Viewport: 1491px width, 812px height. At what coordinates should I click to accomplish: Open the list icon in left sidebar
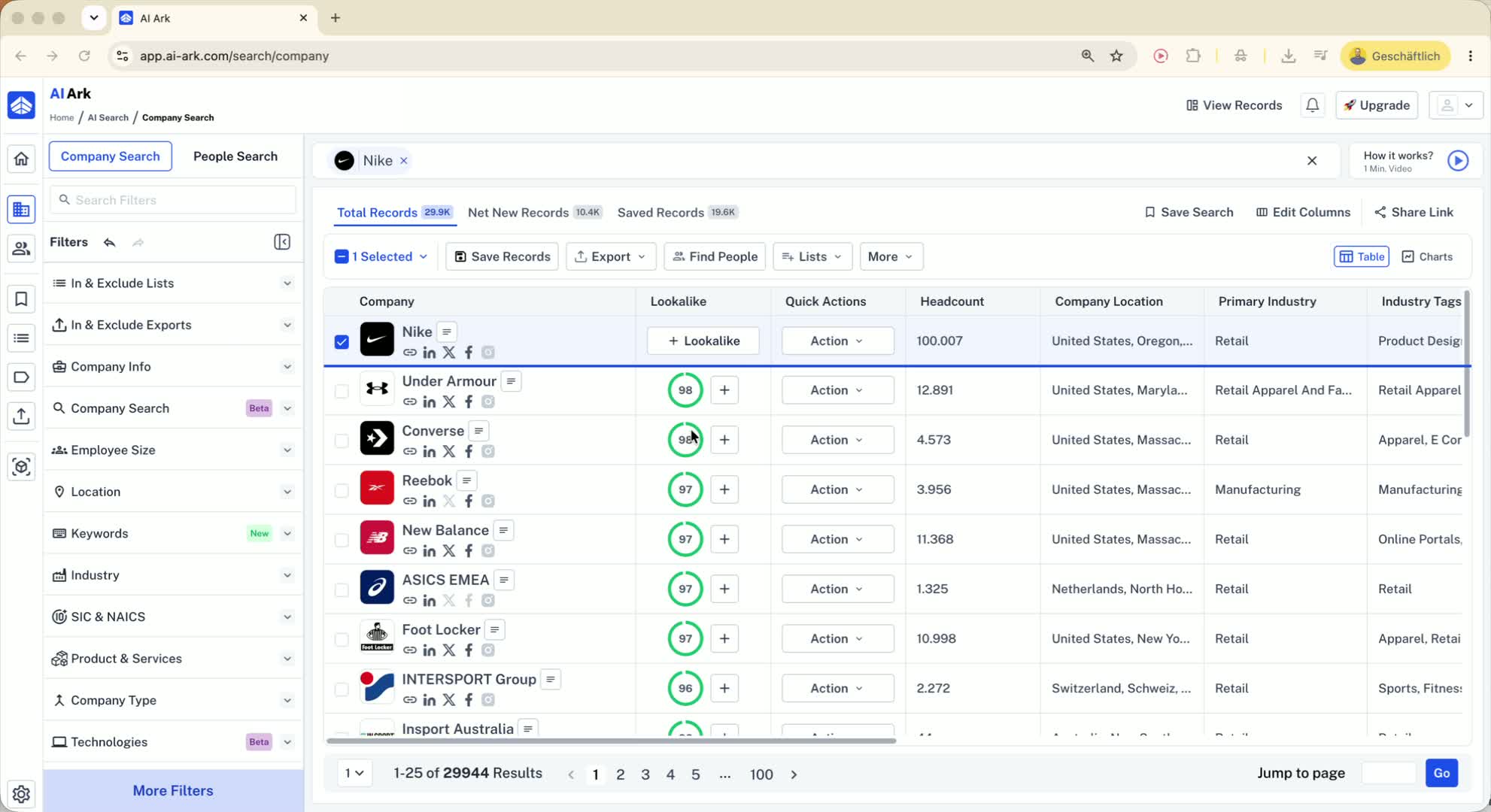(x=21, y=338)
